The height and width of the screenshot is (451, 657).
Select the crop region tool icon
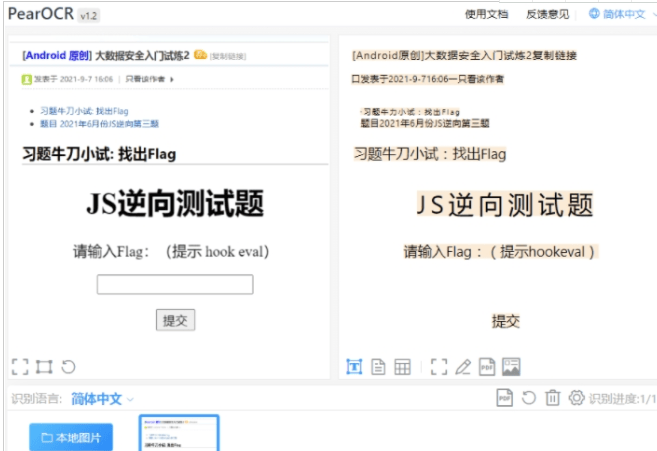pos(44,367)
